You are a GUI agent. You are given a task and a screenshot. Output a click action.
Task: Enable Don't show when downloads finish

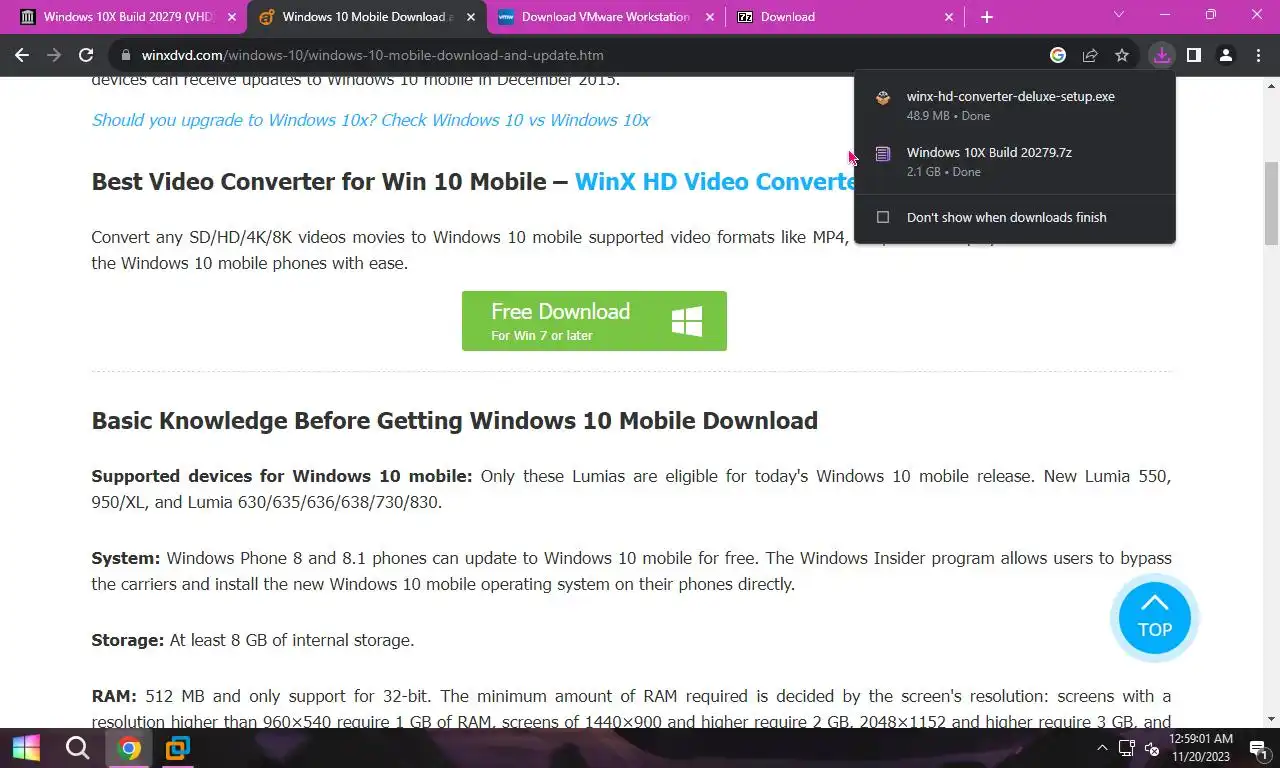[x=882, y=217]
